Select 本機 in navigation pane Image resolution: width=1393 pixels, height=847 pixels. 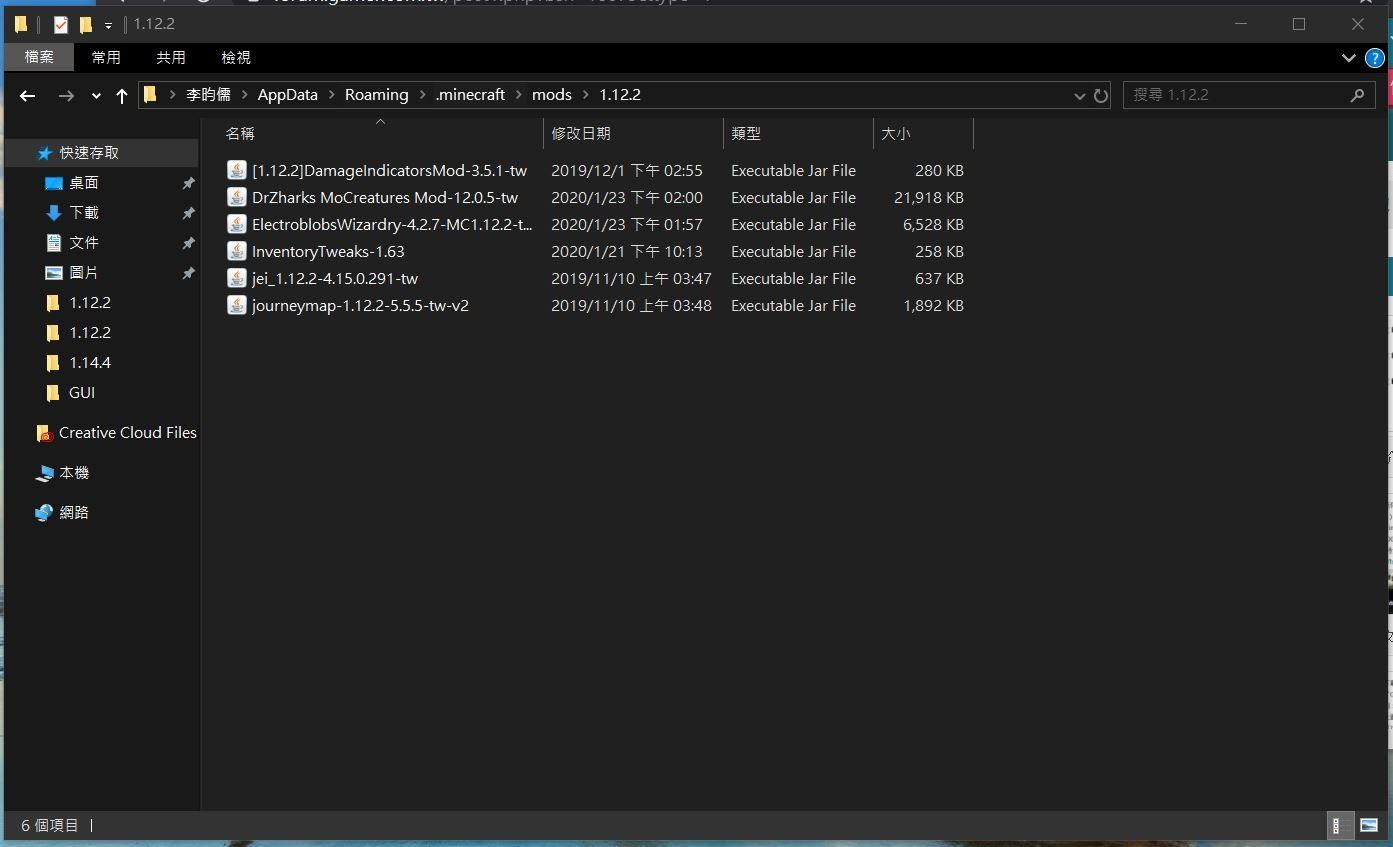coord(74,473)
